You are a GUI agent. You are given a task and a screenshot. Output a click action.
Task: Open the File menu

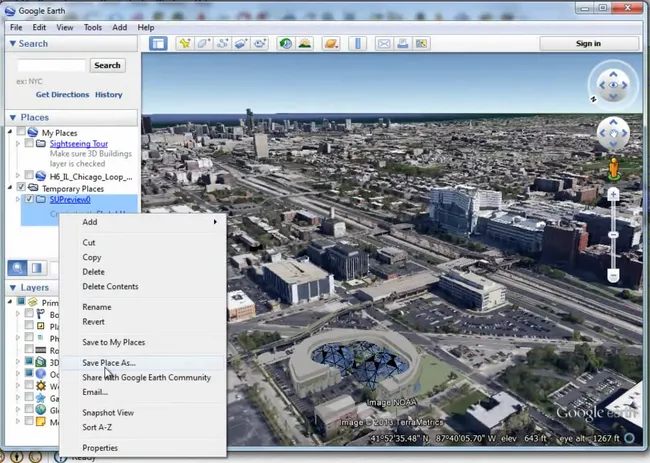click(16, 27)
